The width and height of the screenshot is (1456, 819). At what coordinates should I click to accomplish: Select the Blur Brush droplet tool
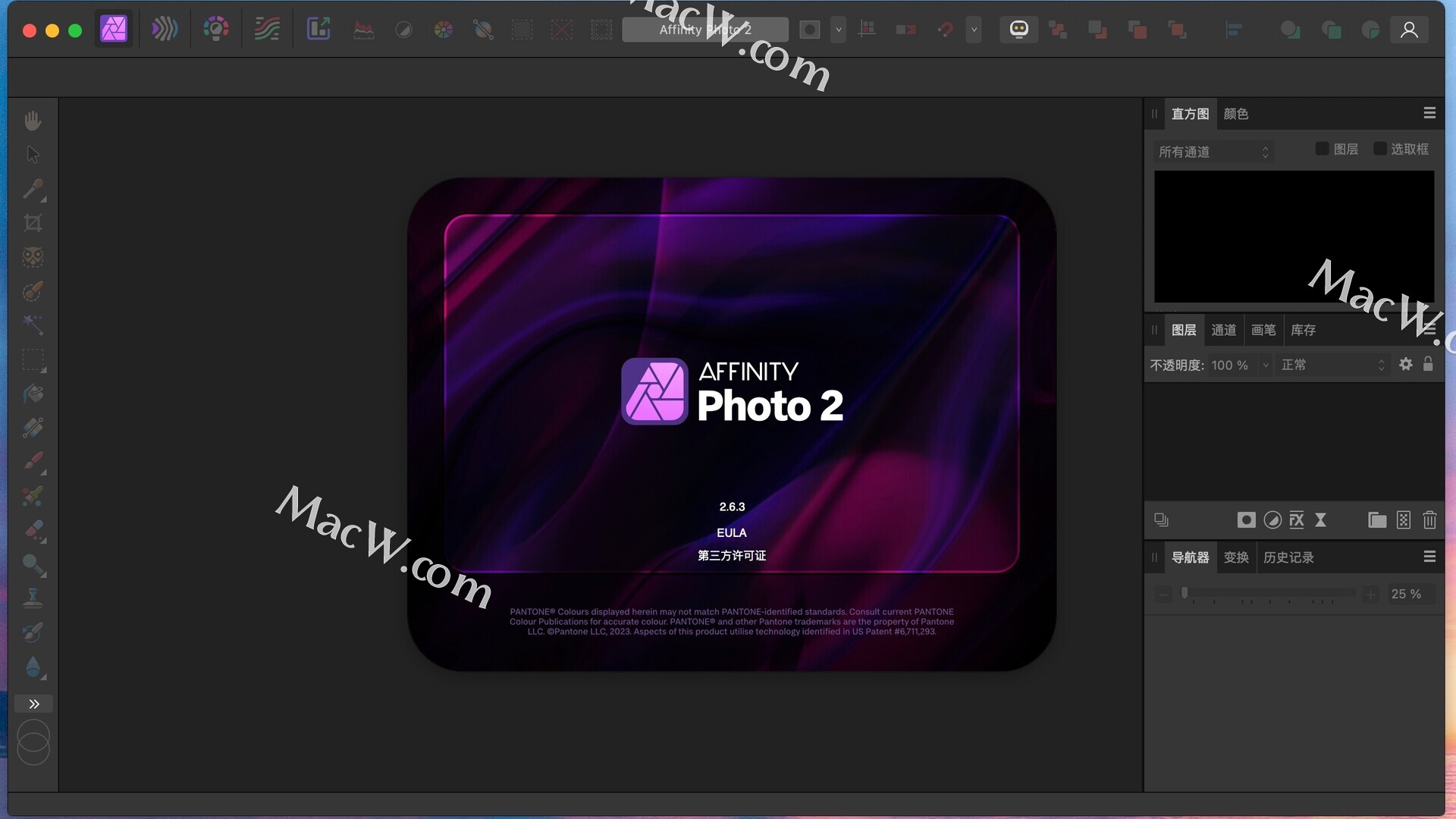[x=33, y=667]
